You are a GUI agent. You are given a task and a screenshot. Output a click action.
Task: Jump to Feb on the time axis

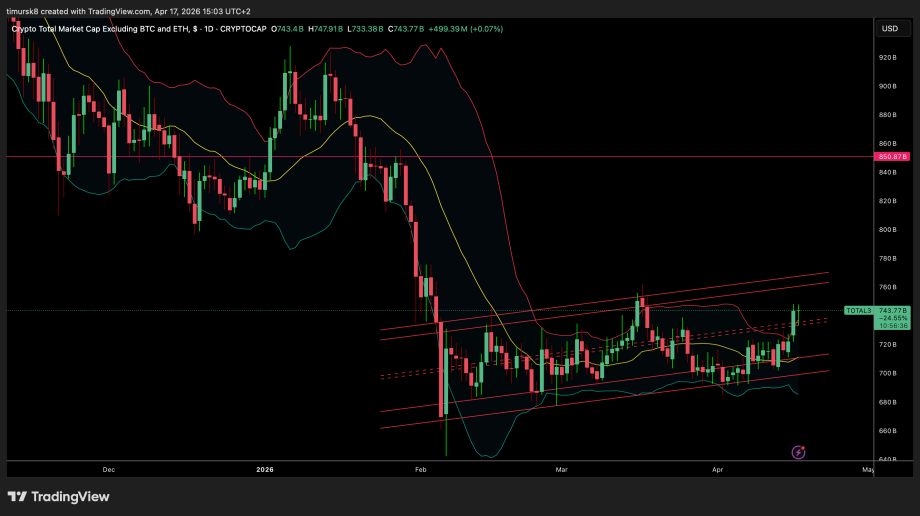(420, 468)
